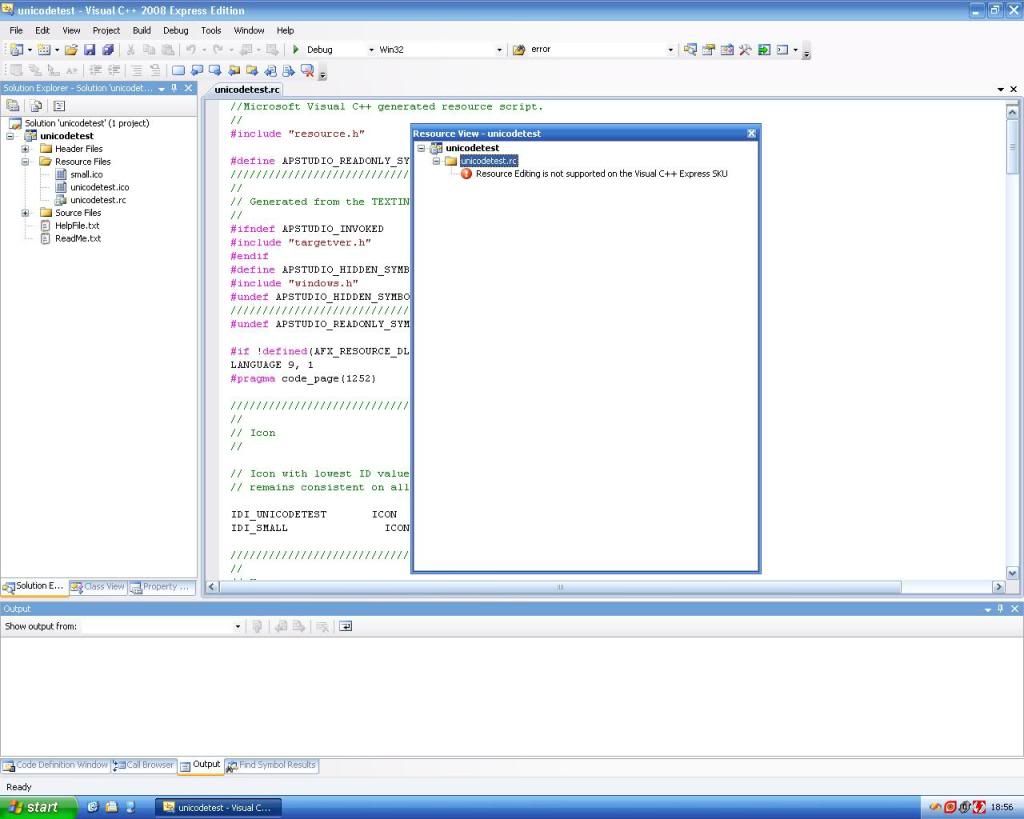Click Clear All Bookmarks icon with red X
Image resolution: width=1024 pixels, height=819 pixels.
307,71
